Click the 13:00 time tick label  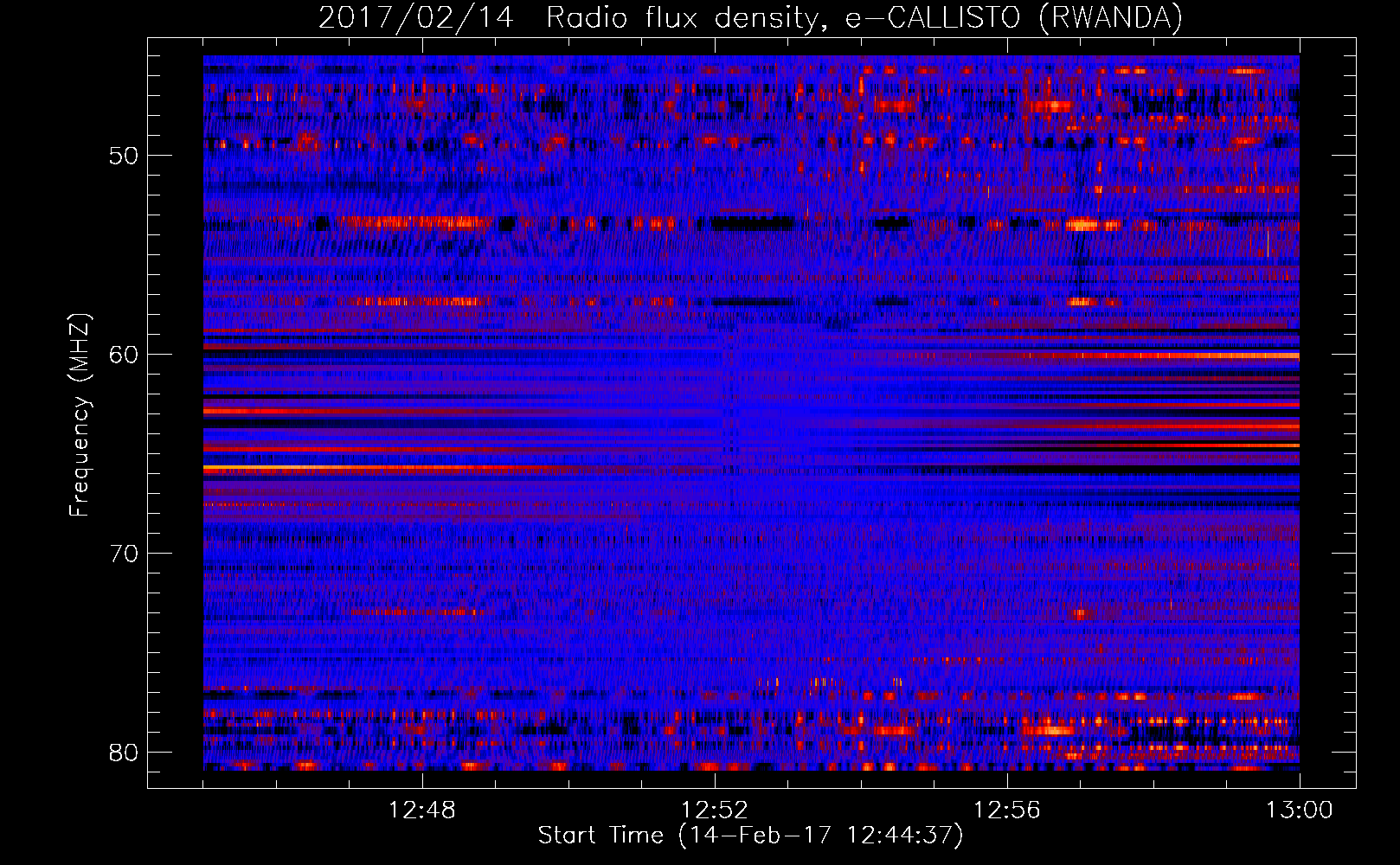[x=1300, y=811]
